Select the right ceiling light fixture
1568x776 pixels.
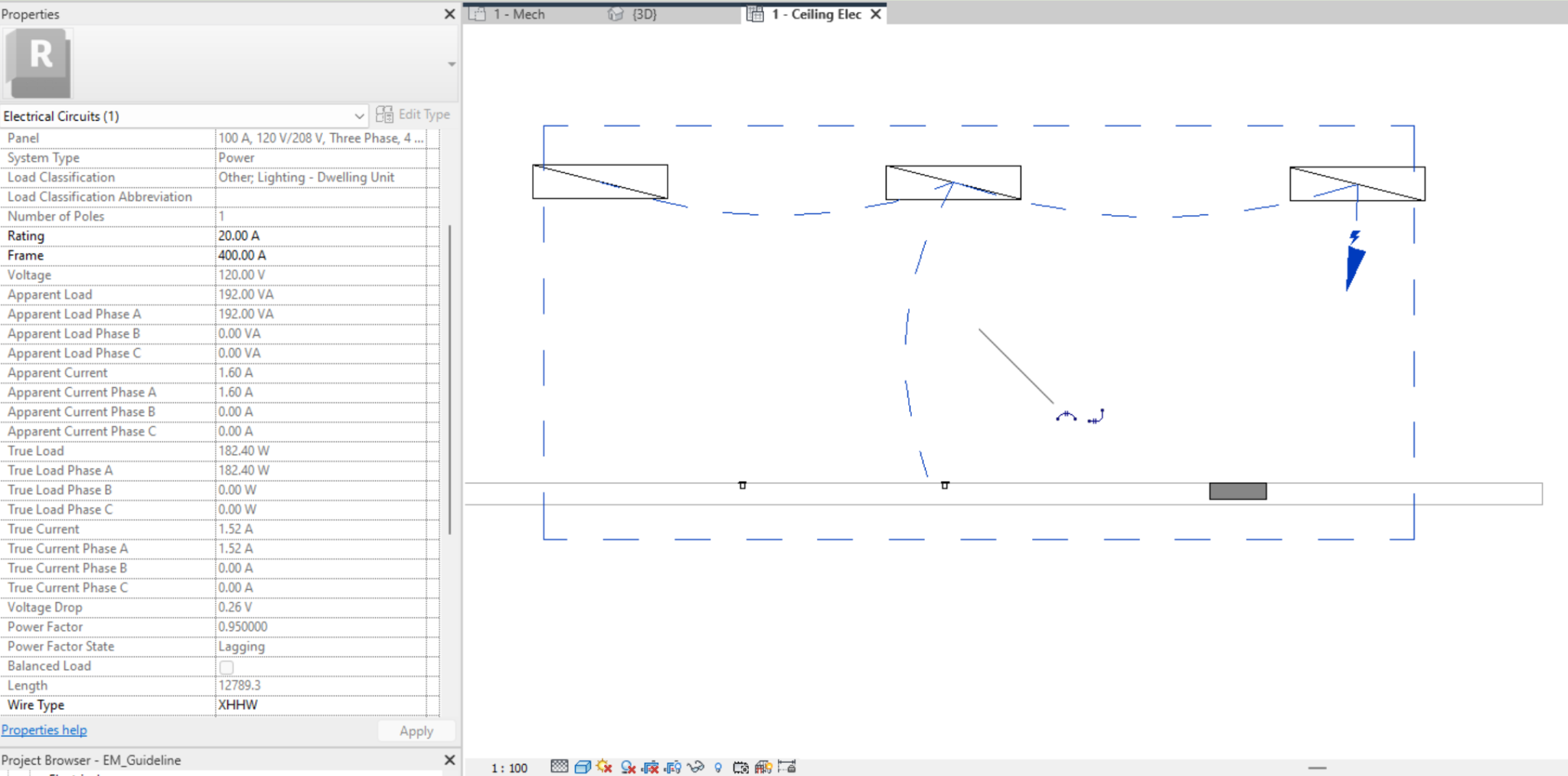(x=1357, y=184)
